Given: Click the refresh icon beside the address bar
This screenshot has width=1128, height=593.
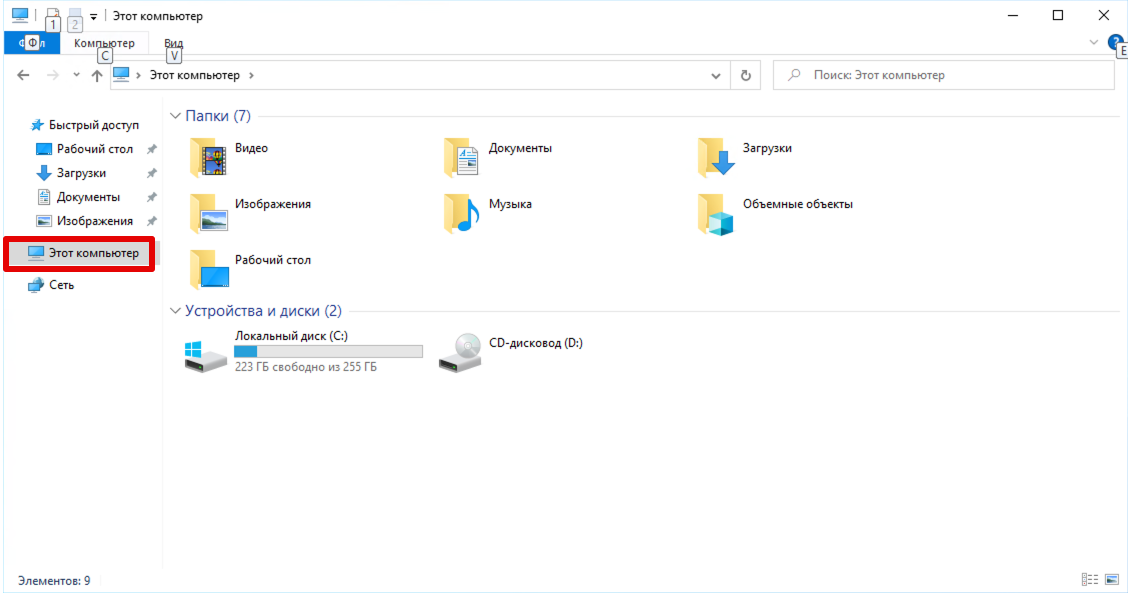Looking at the screenshot, I should [x=745, y=75].
